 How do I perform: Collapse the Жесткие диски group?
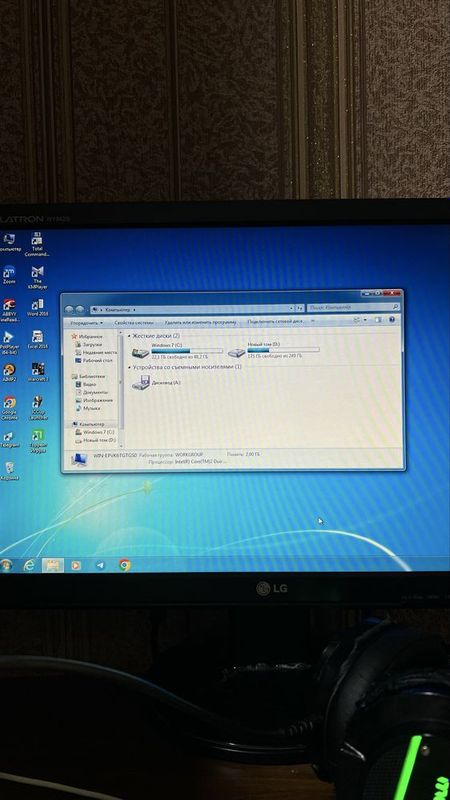[x=129, y=336]
